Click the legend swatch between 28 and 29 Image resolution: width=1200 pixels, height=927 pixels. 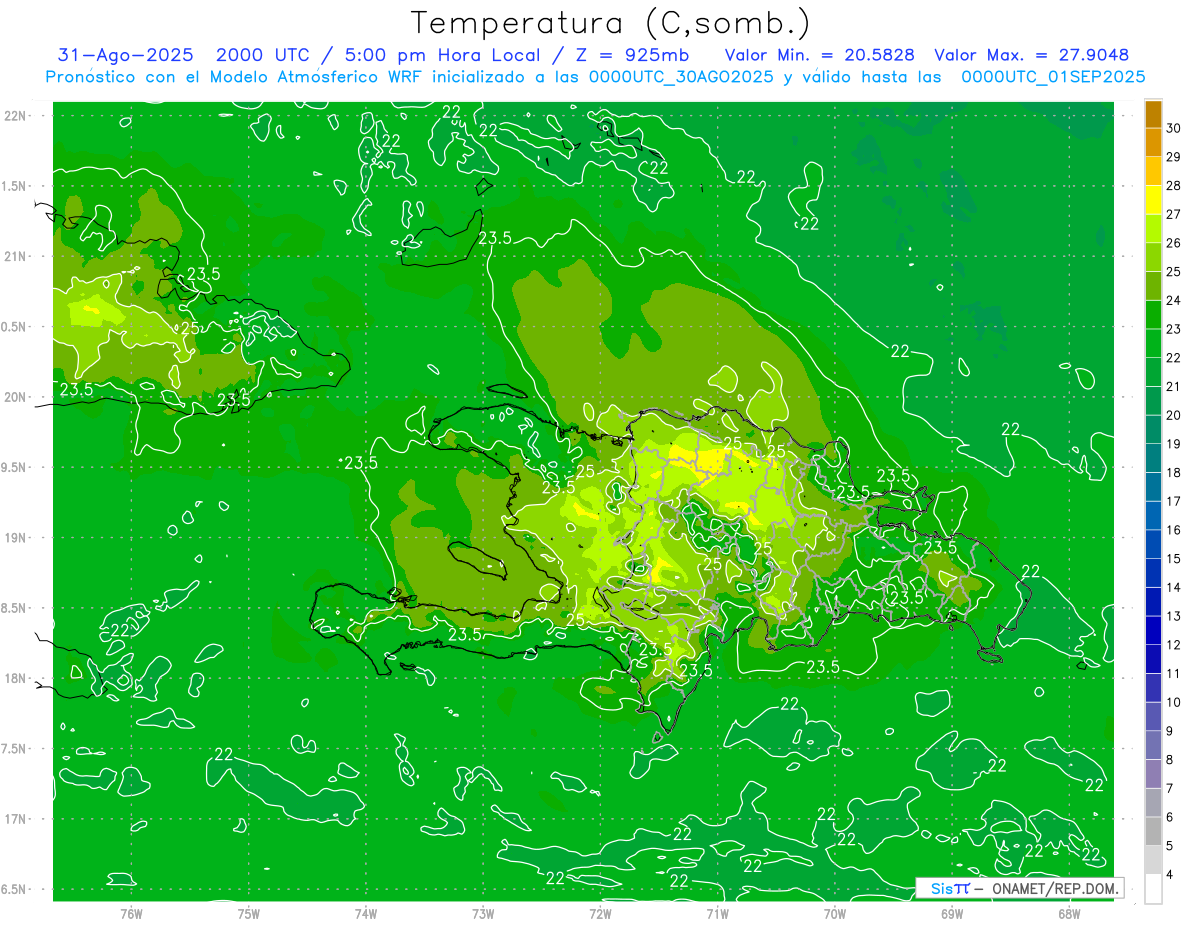pos(1154,171)
